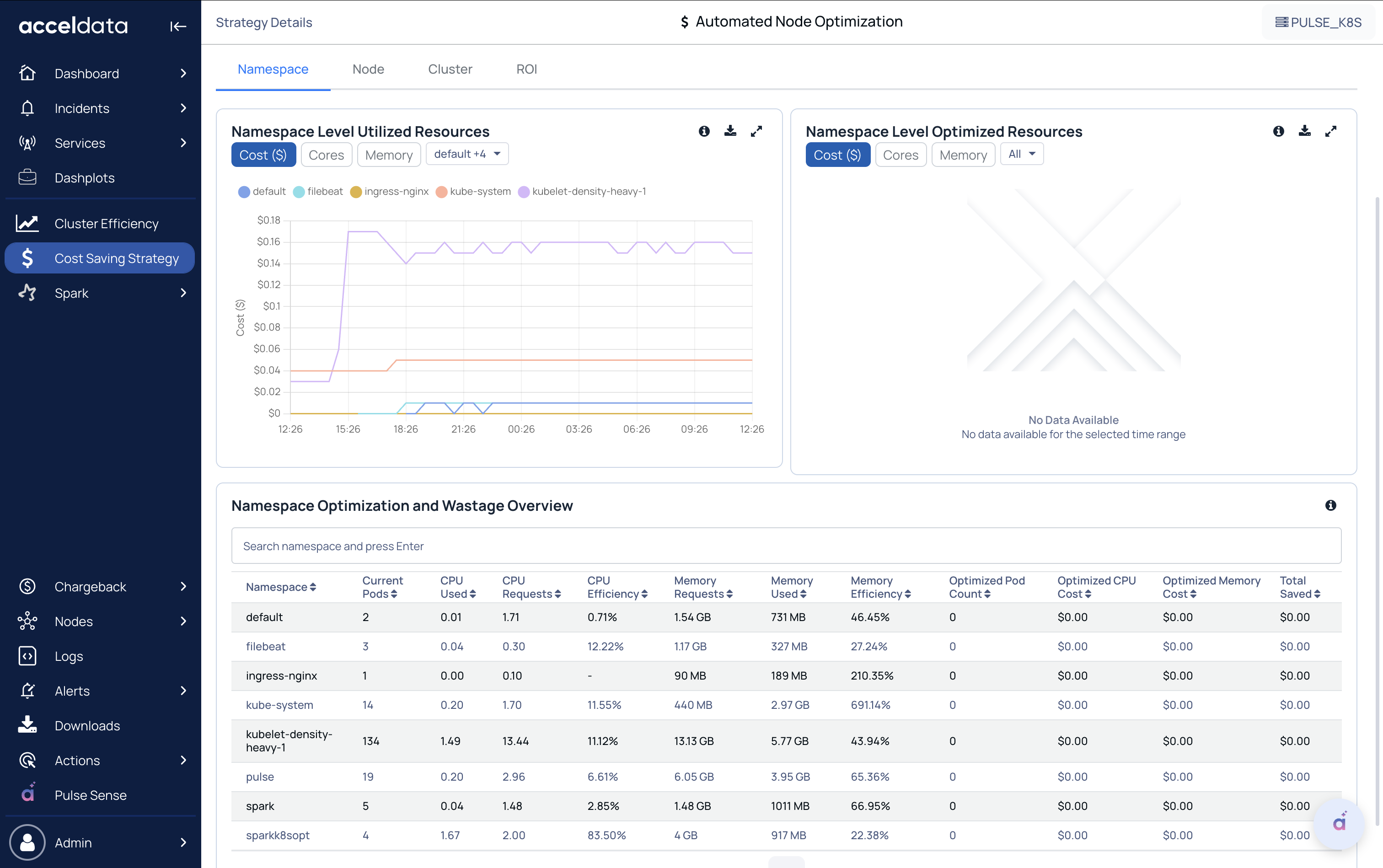Expand the Utilized Resources chart fullscreen
1383x868 pixels.
(756, 131)
